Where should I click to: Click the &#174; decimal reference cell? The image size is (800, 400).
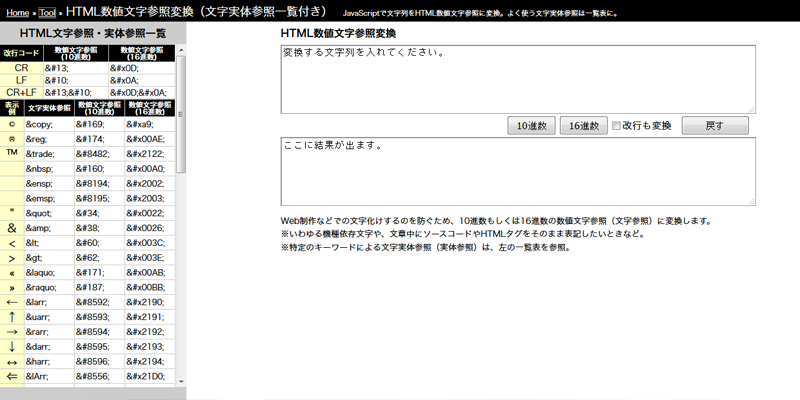pyautogui.click(x=99, y=139)
